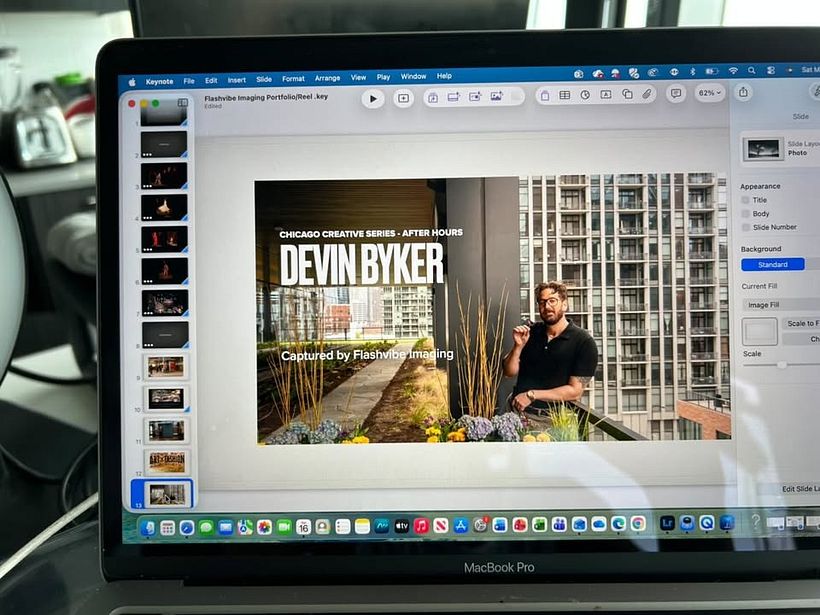Image resolution: width=820 pixels, height=615 pixels.
Task: Open the Insert menu
Action: pyautogui.click(x=236, y=80)
